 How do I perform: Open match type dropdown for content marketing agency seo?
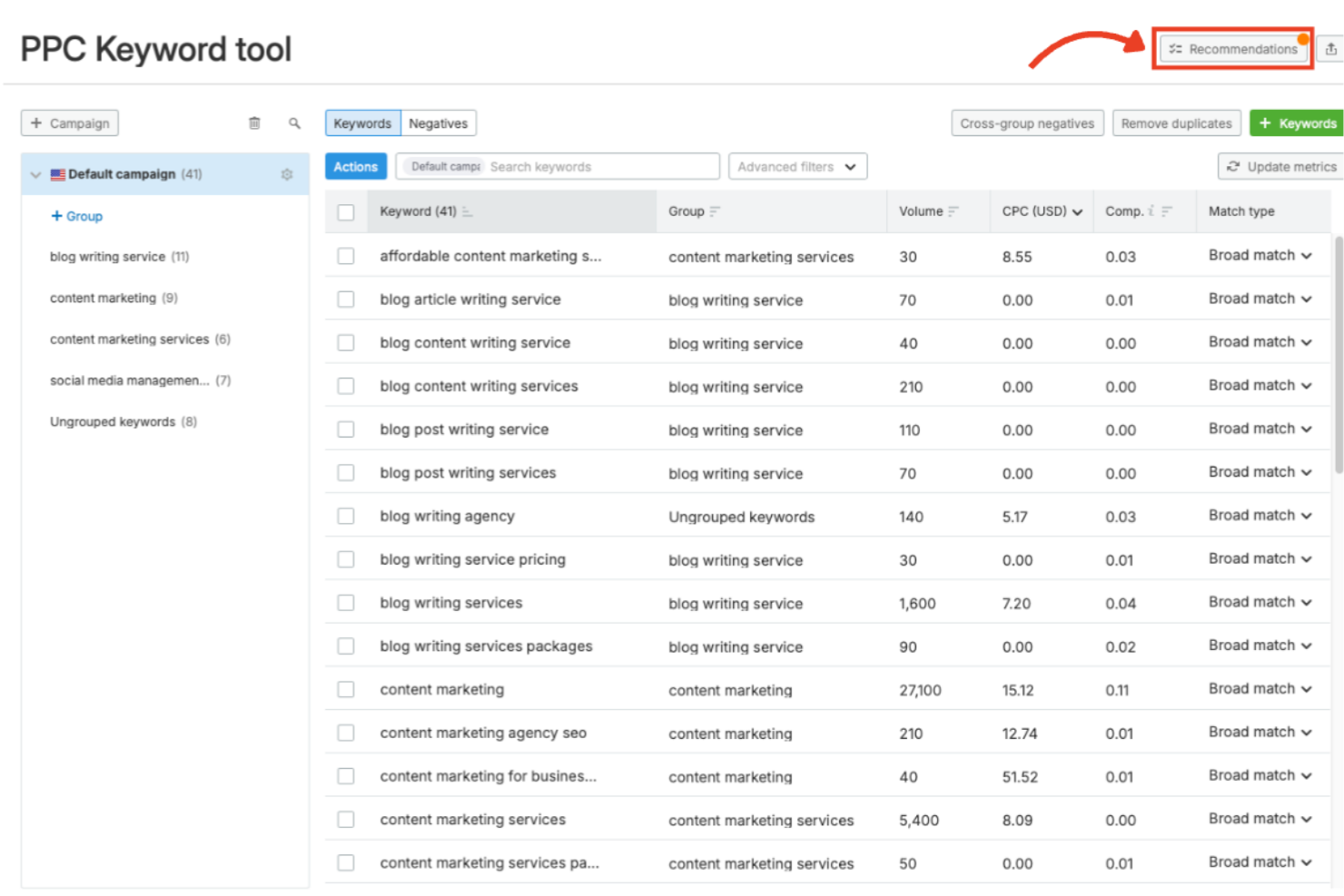(x=1260, y=732)
